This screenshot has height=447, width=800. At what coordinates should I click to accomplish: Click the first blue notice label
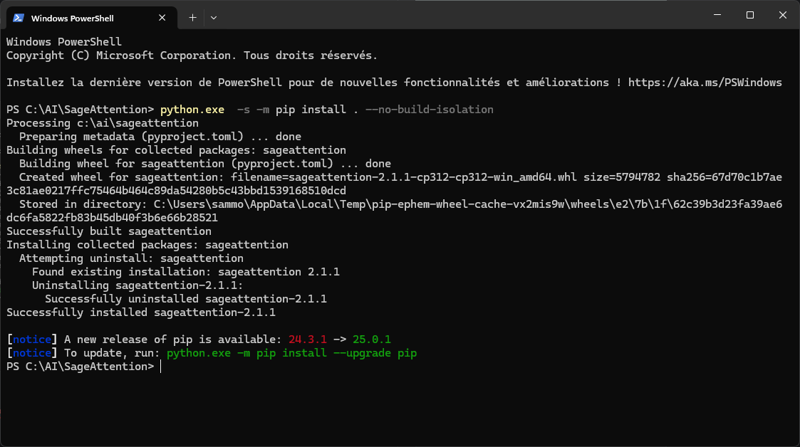pyautogui.click(x=32, y=340)
